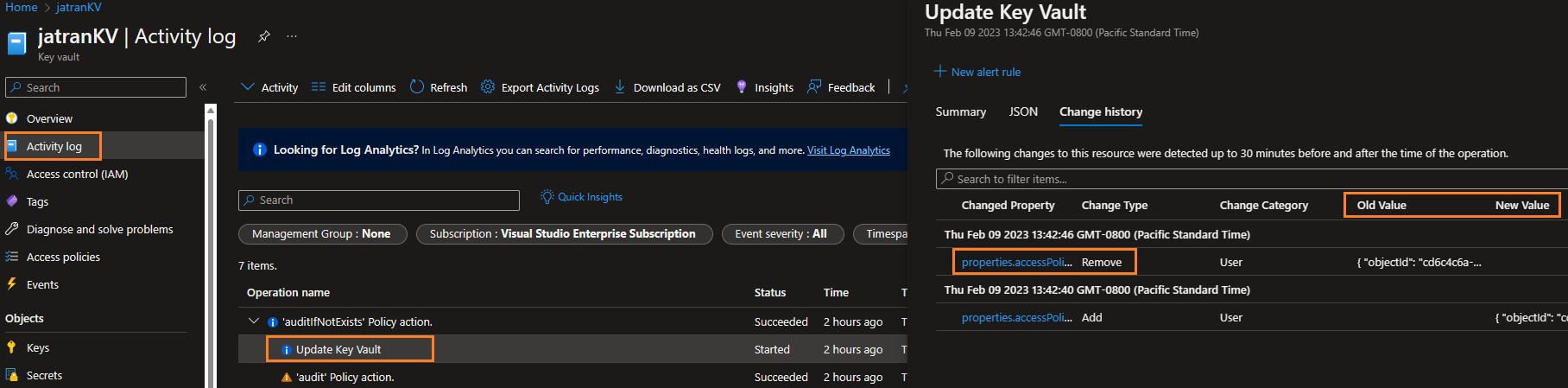
Task: Select the Change history tab
Action: tap(1101, 111)
